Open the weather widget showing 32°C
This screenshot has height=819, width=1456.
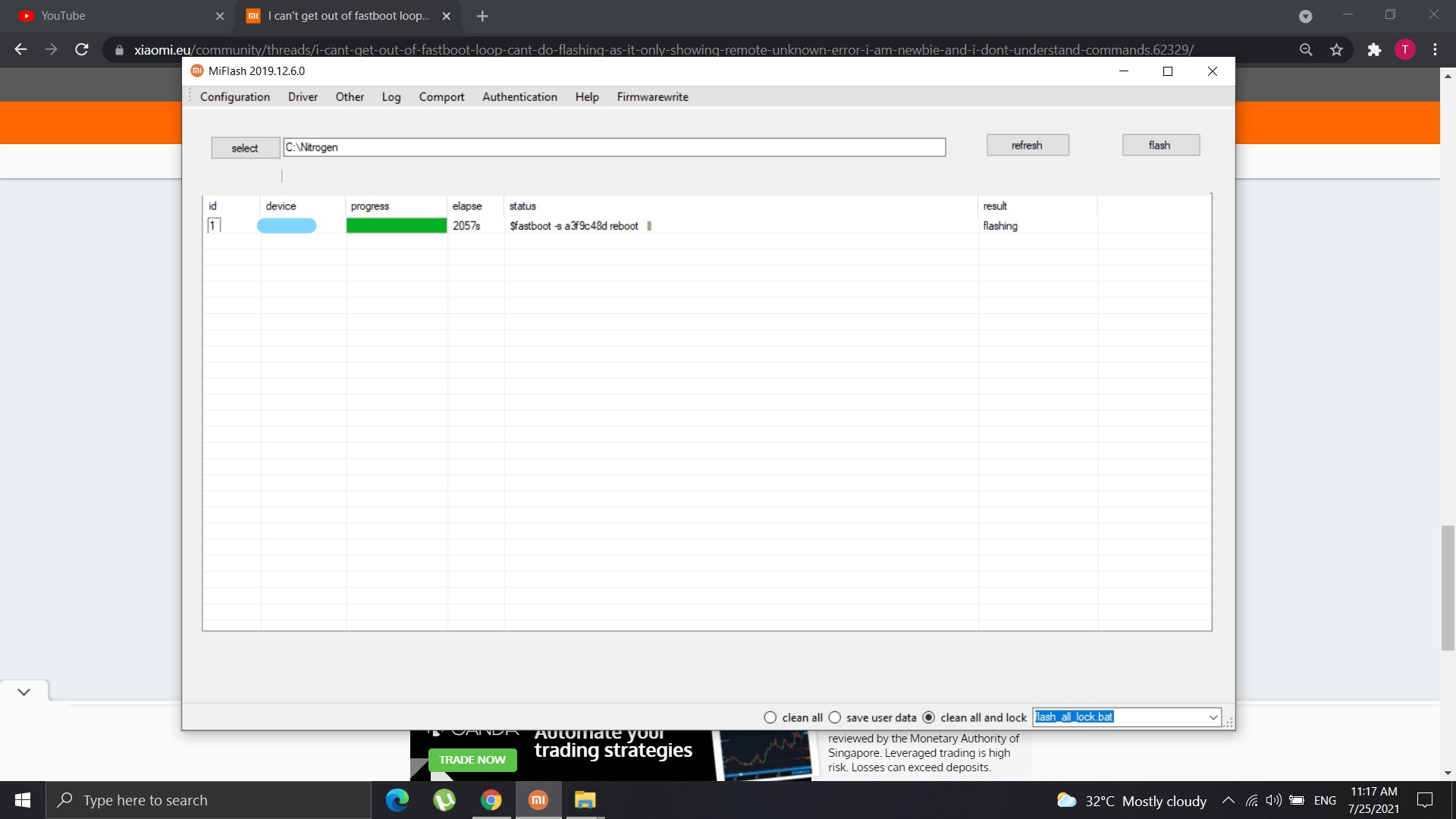(x=1131, y=801)
